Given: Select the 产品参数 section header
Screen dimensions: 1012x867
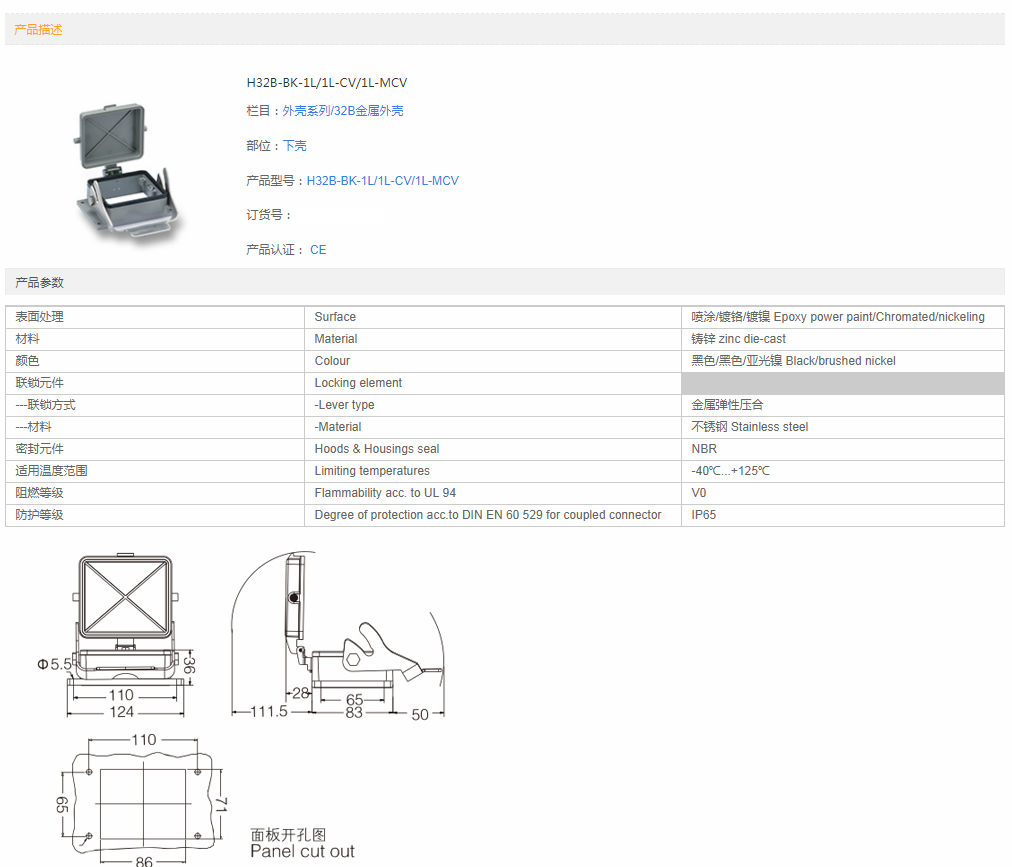Looking at the screenshot, I should (39, 283).
